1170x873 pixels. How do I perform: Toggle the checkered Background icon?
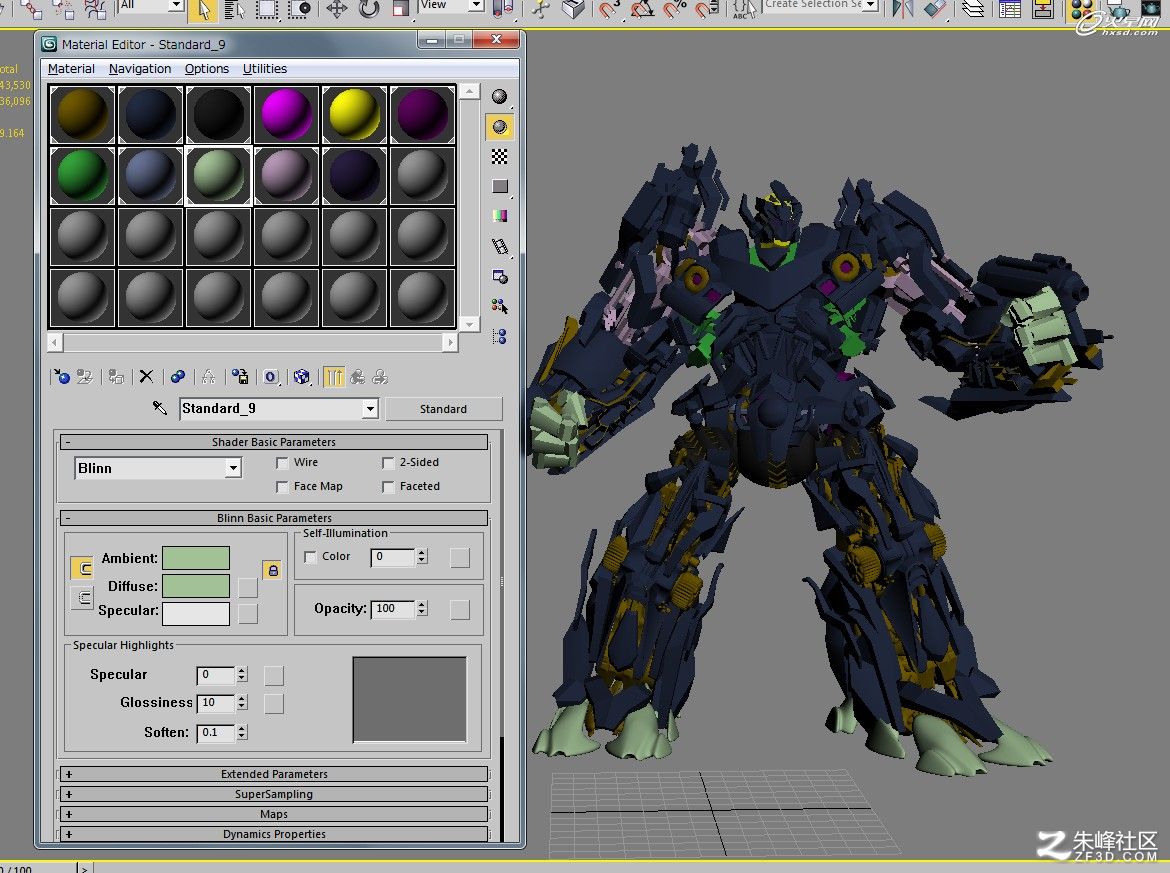click(500, 156)
